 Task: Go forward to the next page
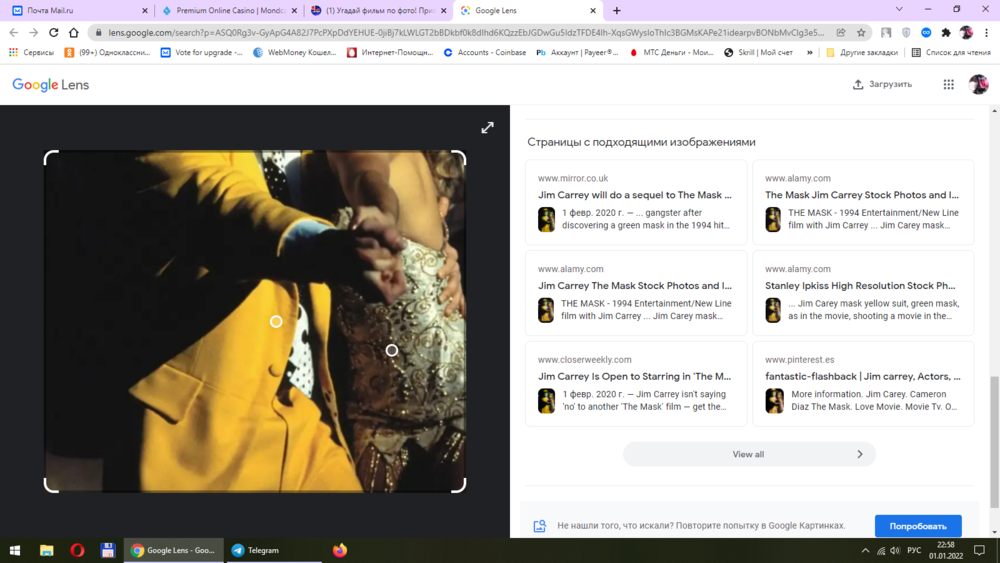pos(34,33)
